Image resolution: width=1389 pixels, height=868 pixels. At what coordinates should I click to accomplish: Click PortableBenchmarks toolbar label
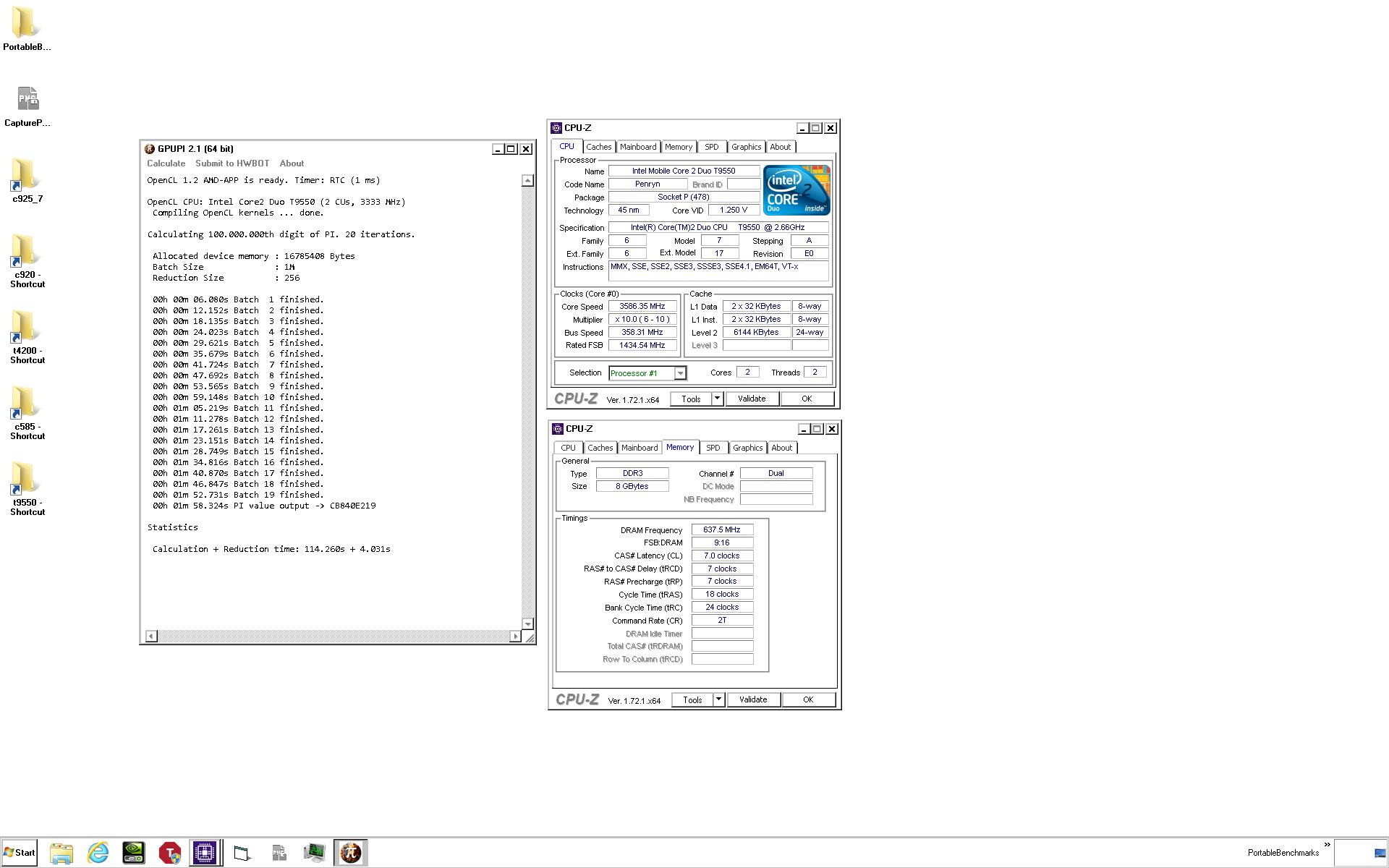tap(1283, 854)
